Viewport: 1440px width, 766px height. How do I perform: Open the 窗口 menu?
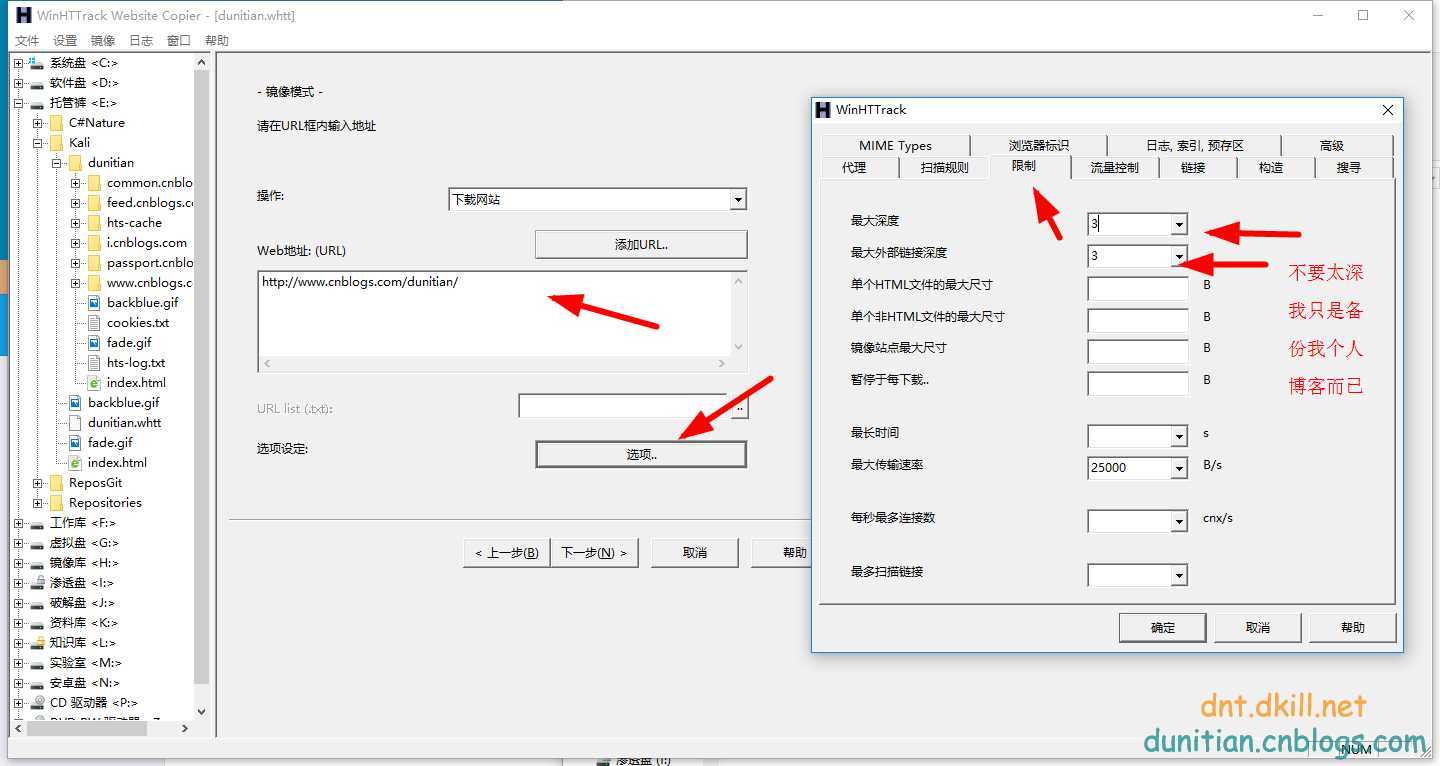coord(179,41)
